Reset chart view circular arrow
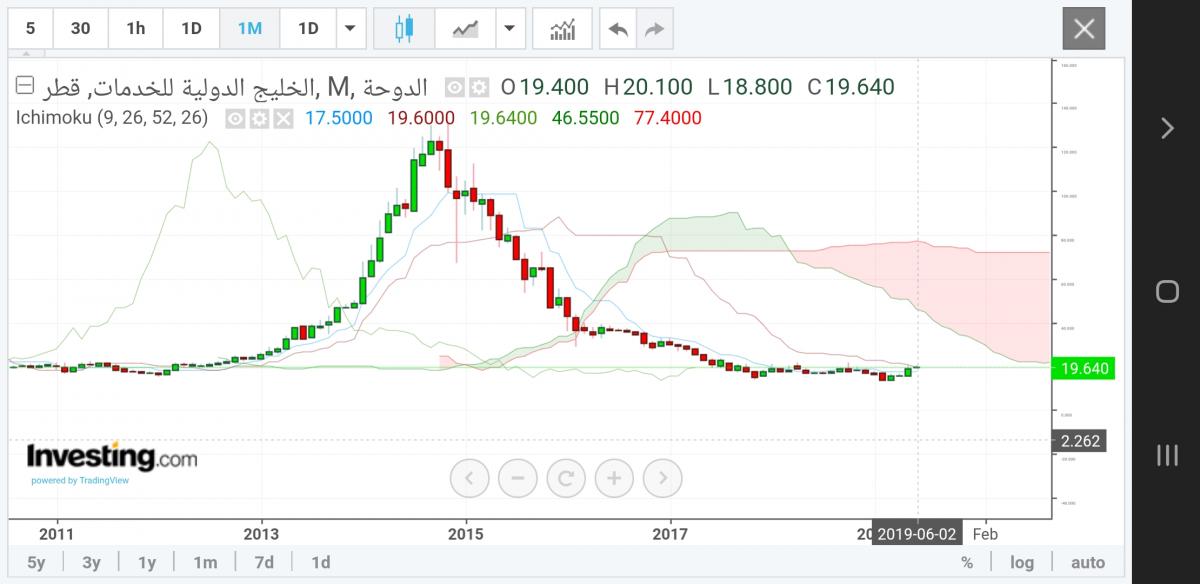The width and height of the screenshot is (1200, 584). coord(566,477)
